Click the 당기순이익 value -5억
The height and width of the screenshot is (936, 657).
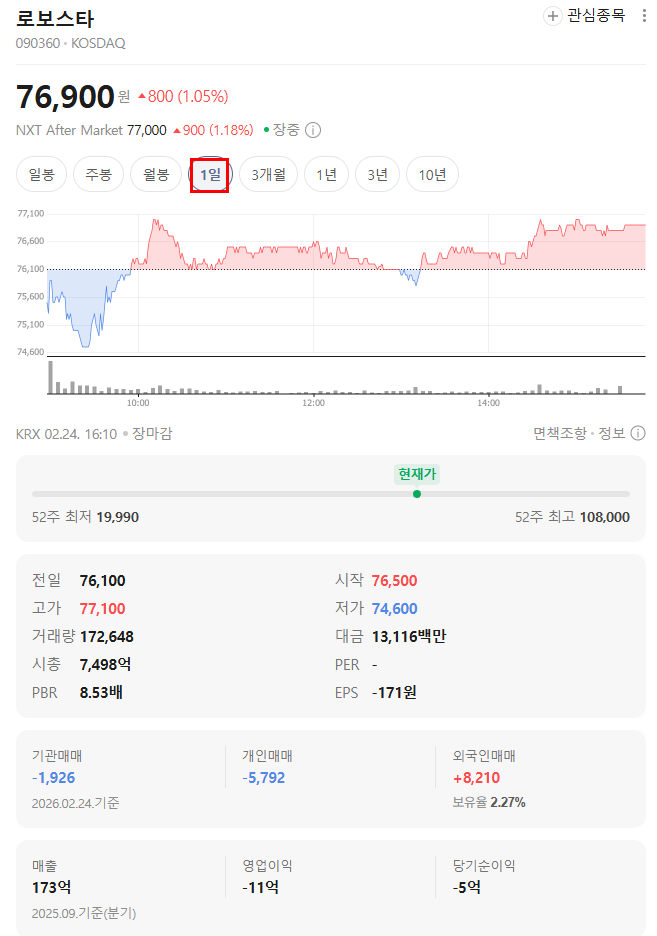point(467,888)
